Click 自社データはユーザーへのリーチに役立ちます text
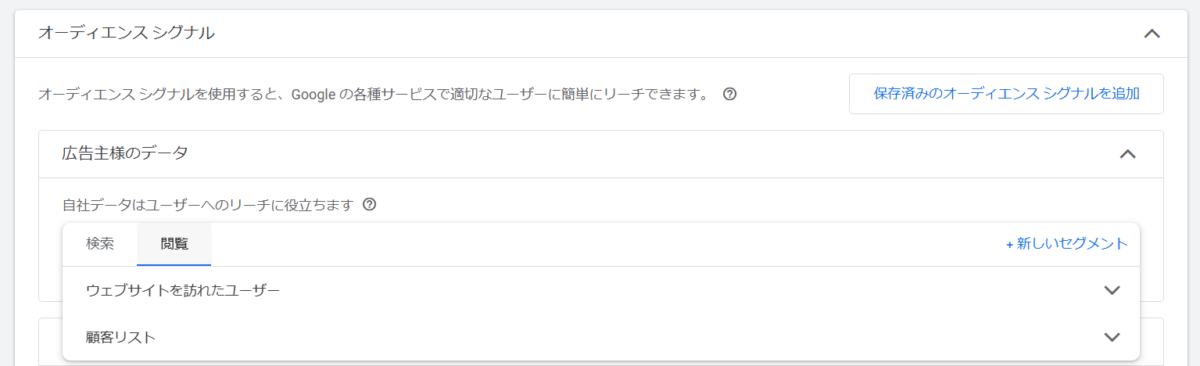1200x366 pixels. coord(208,205)
